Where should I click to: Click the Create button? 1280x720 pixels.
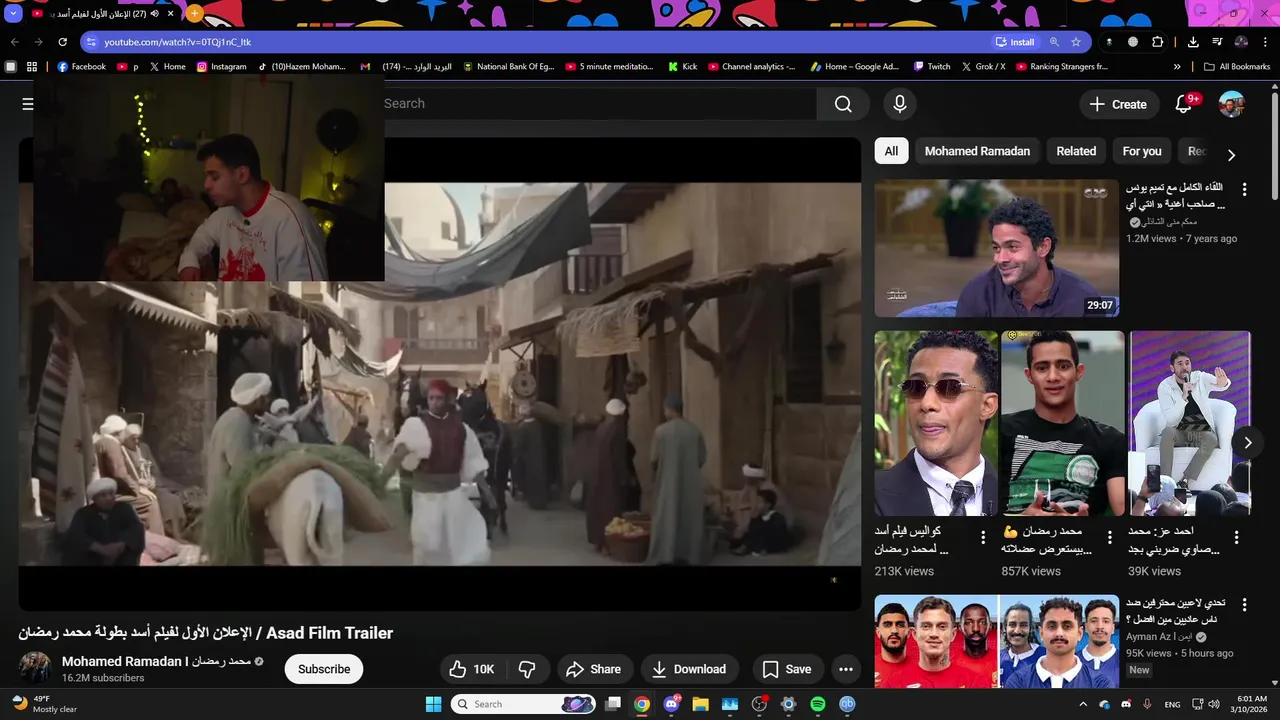point(1118,104)
